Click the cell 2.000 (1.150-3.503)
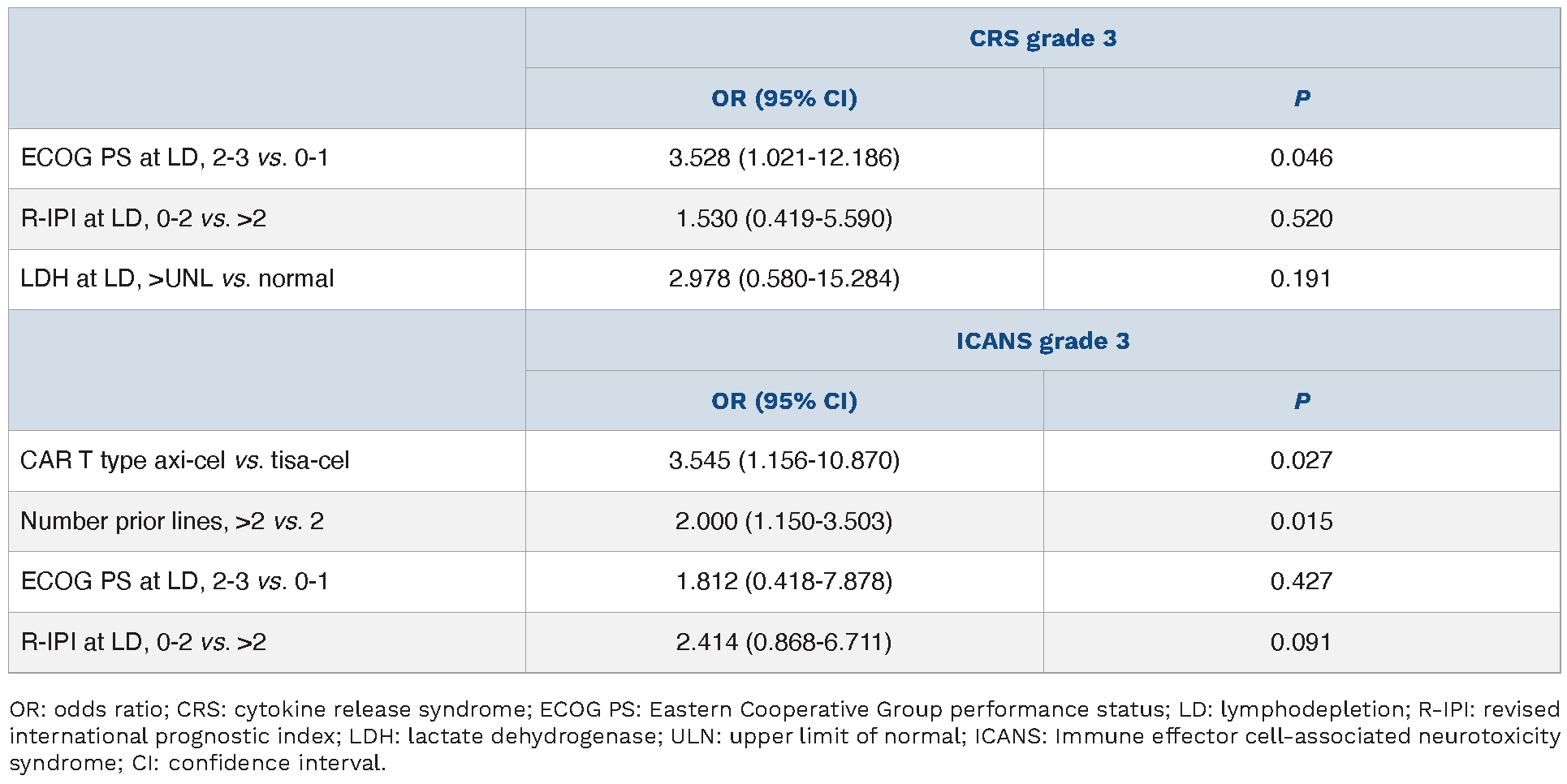Image resolution: width=1567 pixels, height=784 pixels. [784, 521]
